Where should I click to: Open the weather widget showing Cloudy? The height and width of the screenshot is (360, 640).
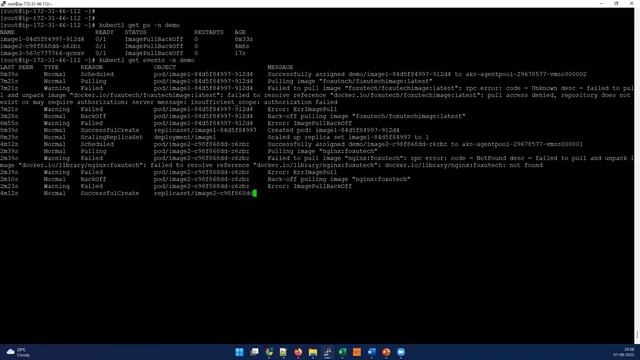click(x=18, y=352)
